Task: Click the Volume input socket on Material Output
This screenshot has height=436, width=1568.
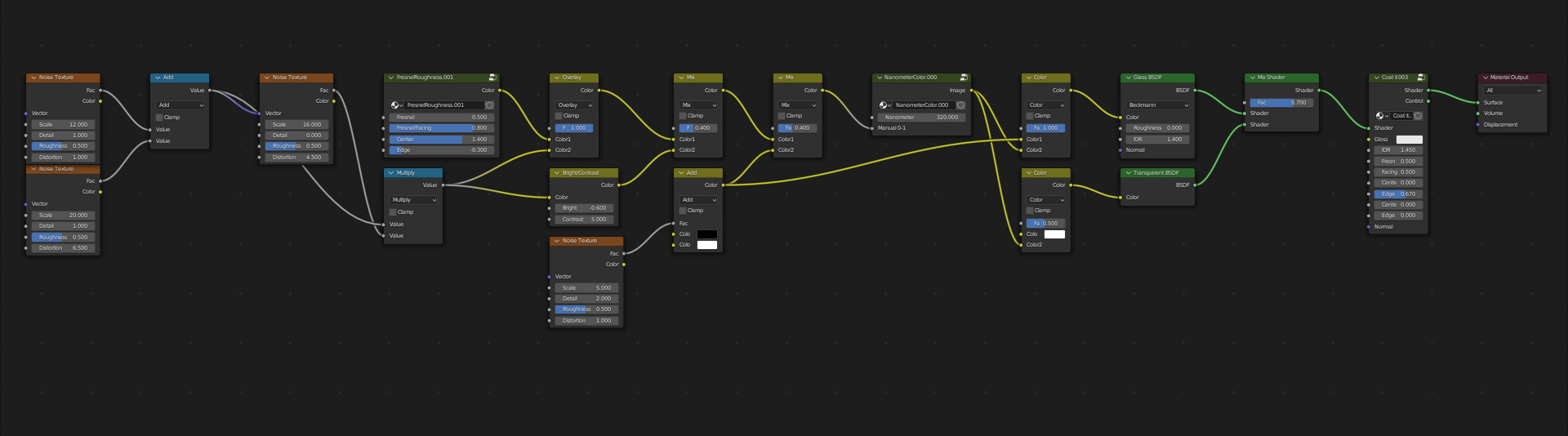Action: (1478, 113)
